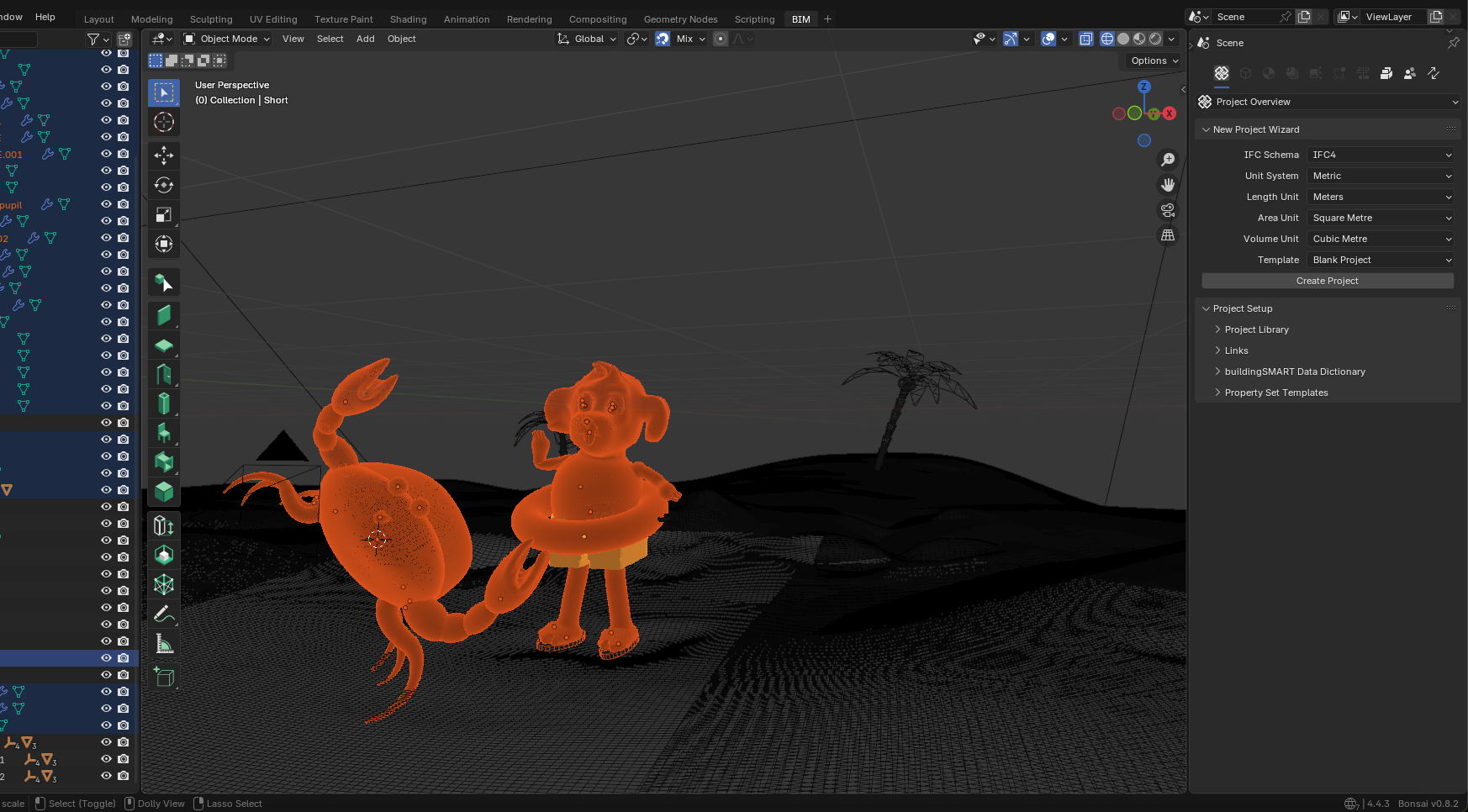Toggle proportional editing
This screenshot has height=812, width=1468.
pos(721,39)
